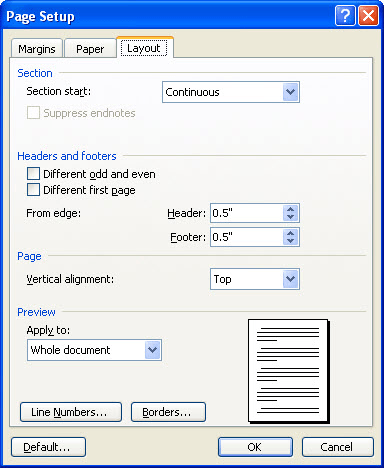Click the Default button
Image resolution: width=384 pixels, height=468 pixels.
point(48,447)
